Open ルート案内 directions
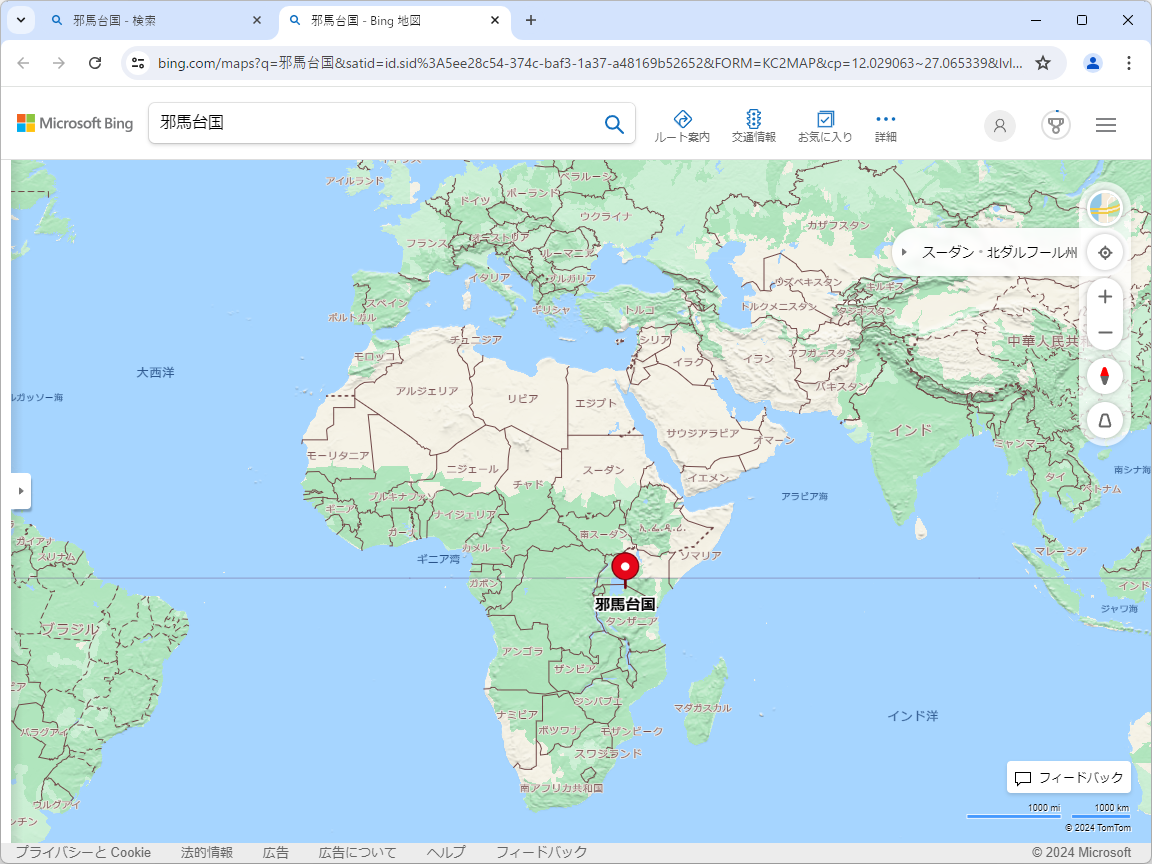Image resolution: width=1152 pixels, height=864 pixels. pyautogui.click(x=682, y=126)
